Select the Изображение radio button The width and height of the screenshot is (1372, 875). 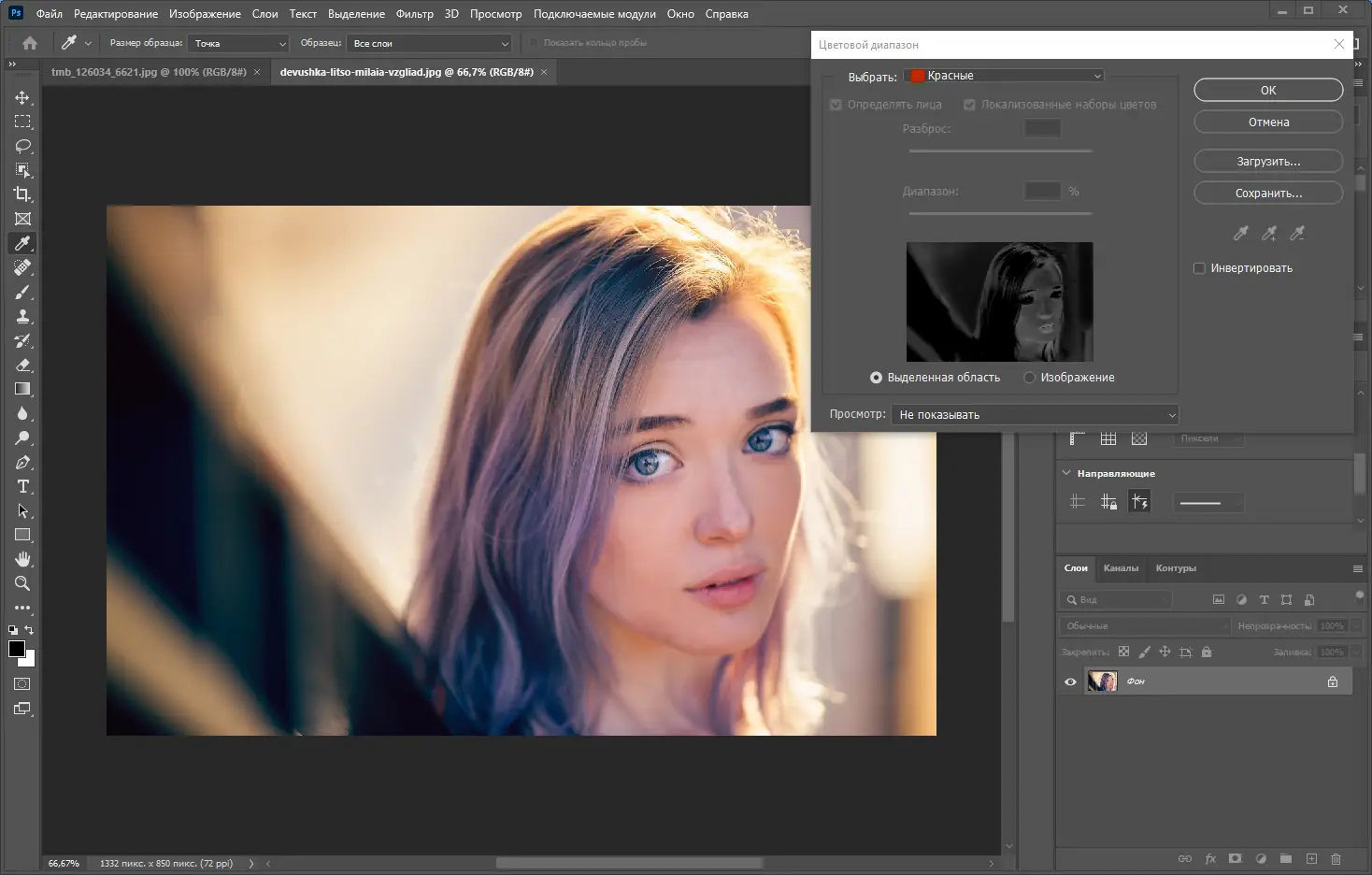[x=1030, y=378]
